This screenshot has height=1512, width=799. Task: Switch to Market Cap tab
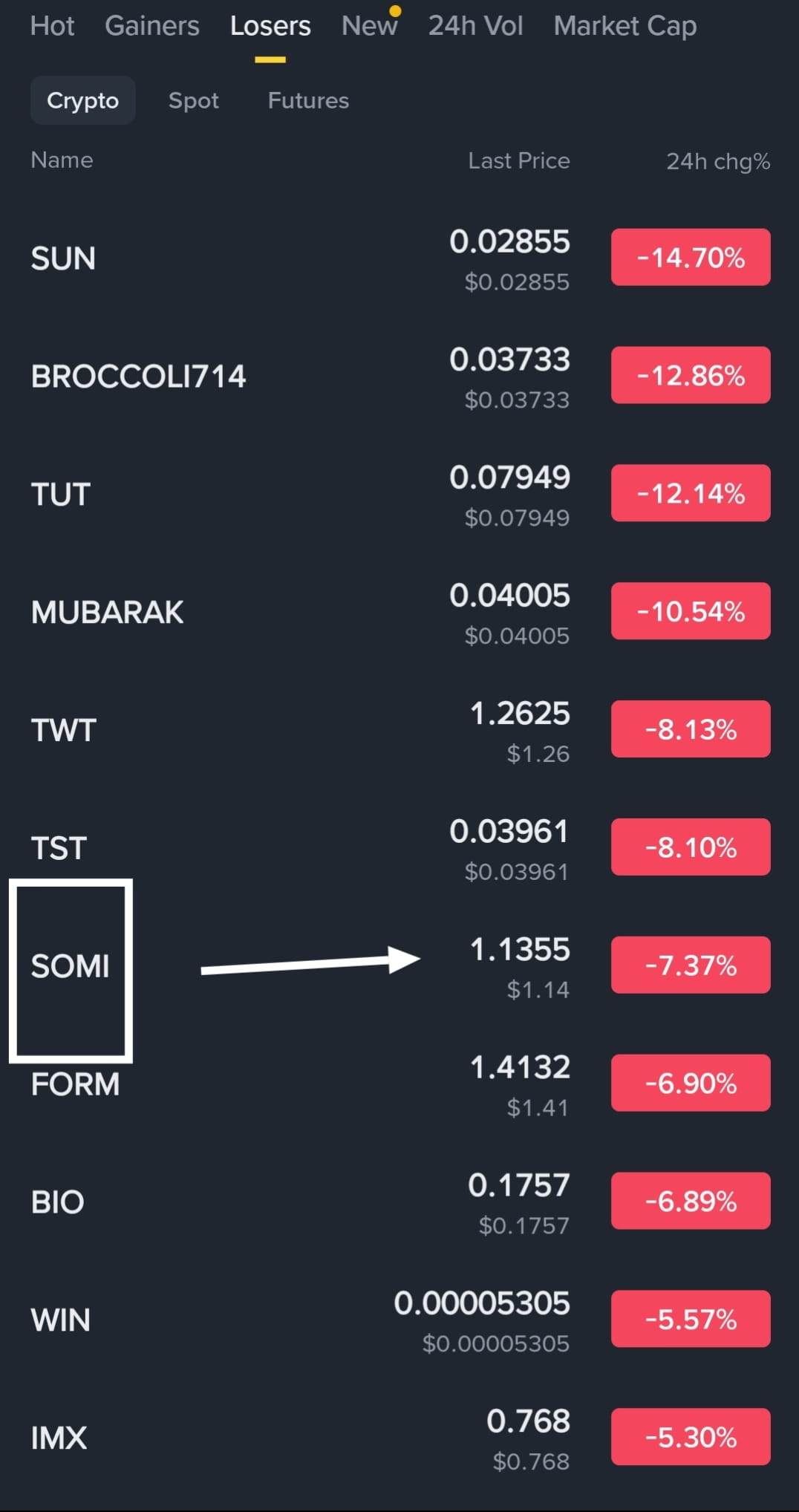coord(625,26)
